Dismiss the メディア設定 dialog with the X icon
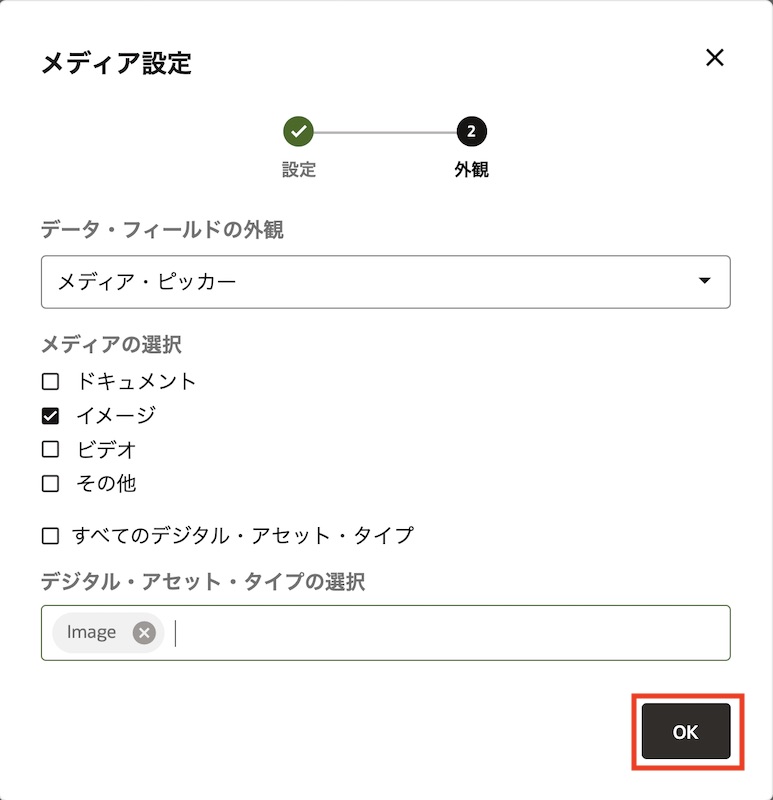The image size is (773, 800). click(x=715, y=57)
